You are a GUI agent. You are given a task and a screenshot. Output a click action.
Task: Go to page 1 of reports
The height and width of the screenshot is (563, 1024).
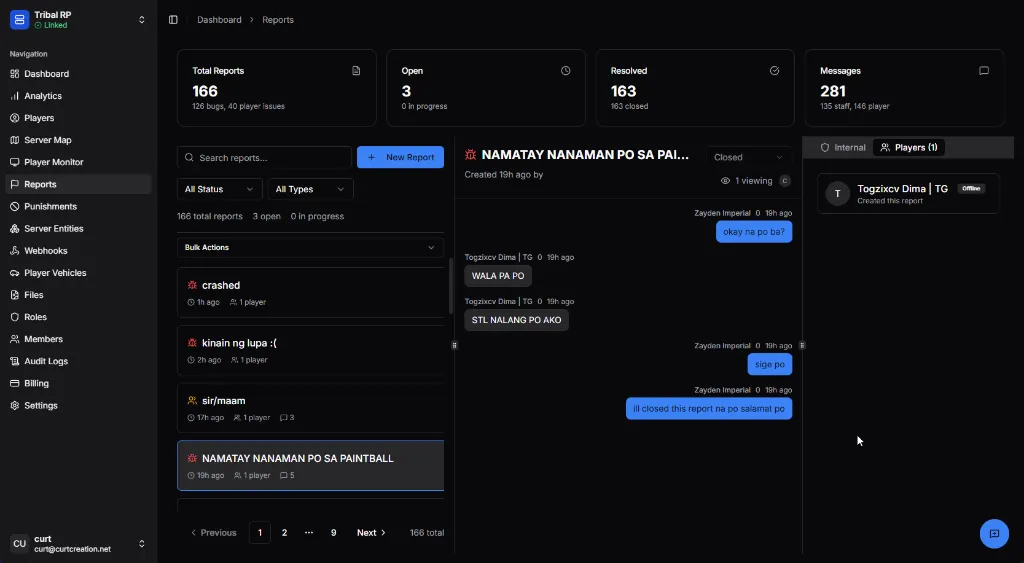click(x=260, y=533)
